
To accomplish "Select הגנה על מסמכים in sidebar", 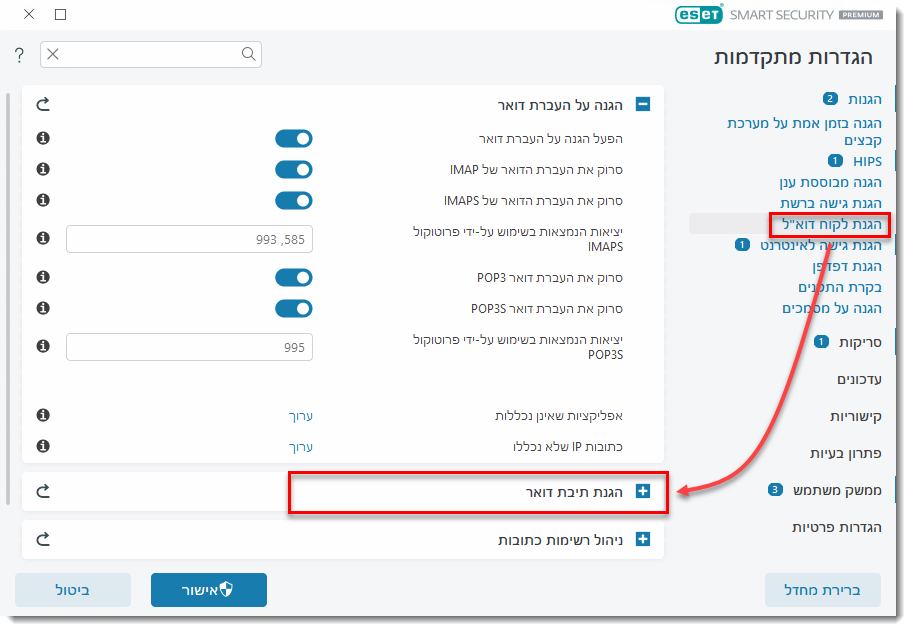I will pos(831,308).
